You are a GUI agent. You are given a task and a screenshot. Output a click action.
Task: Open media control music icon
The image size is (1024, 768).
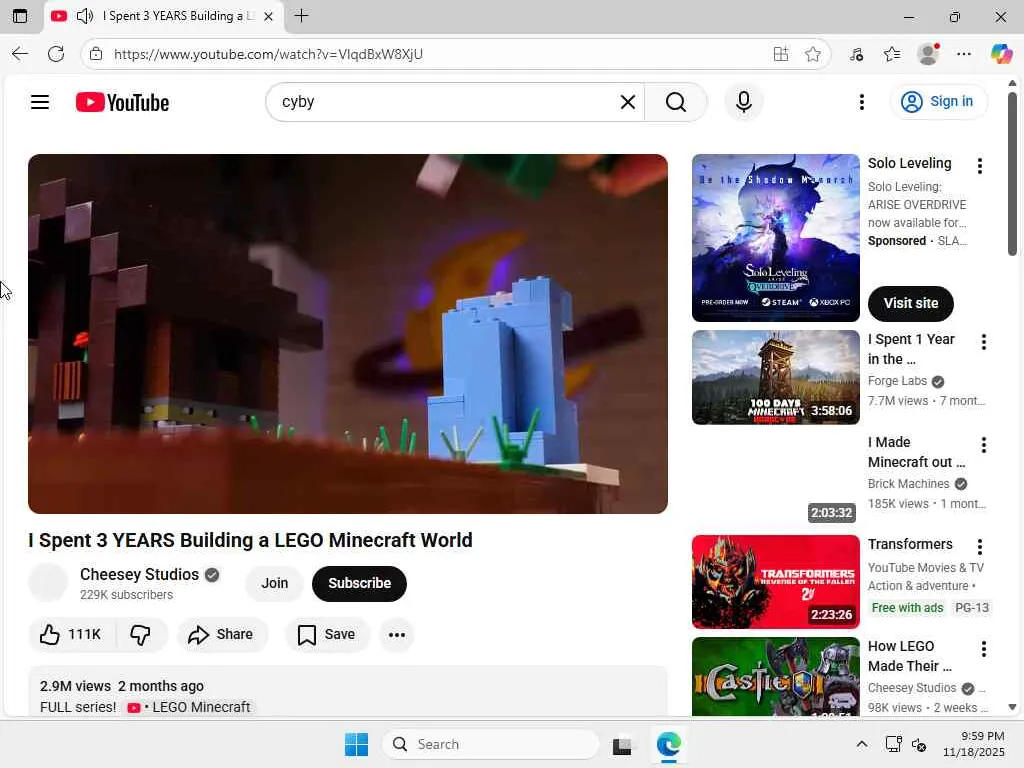pyautogui.click(x=856, y=54)
